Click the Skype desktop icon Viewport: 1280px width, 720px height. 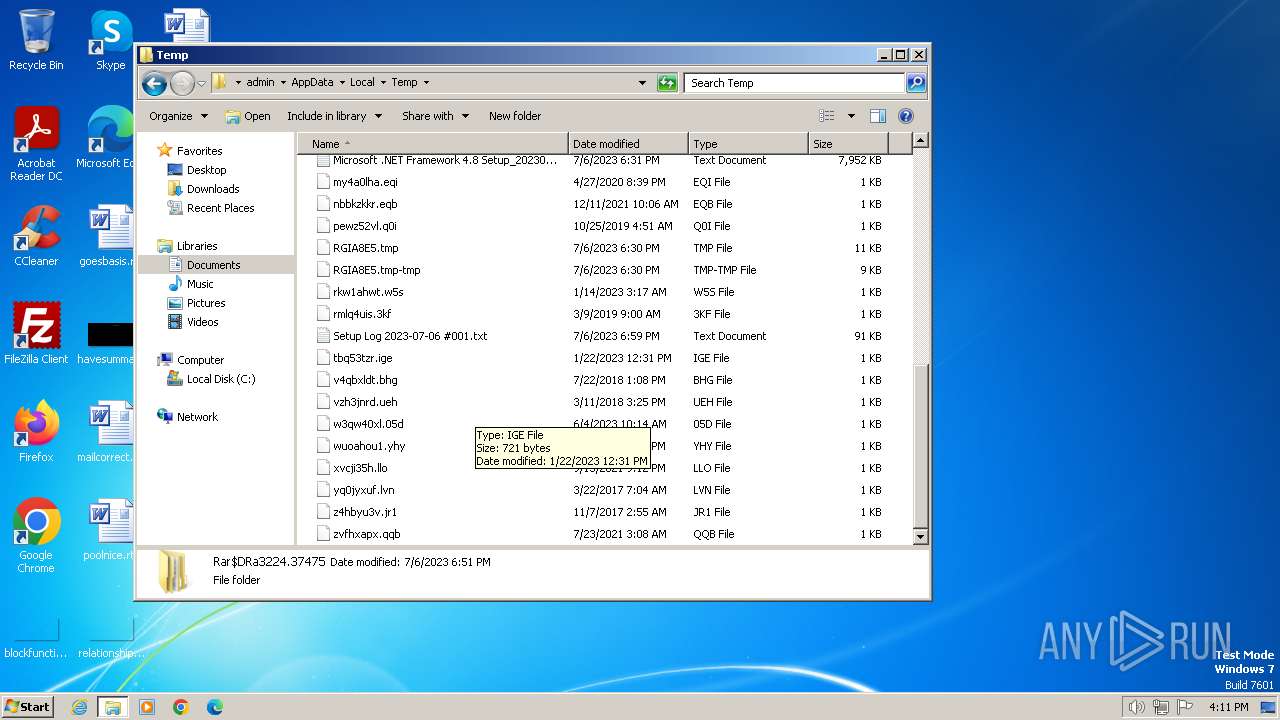click(110, 40)
